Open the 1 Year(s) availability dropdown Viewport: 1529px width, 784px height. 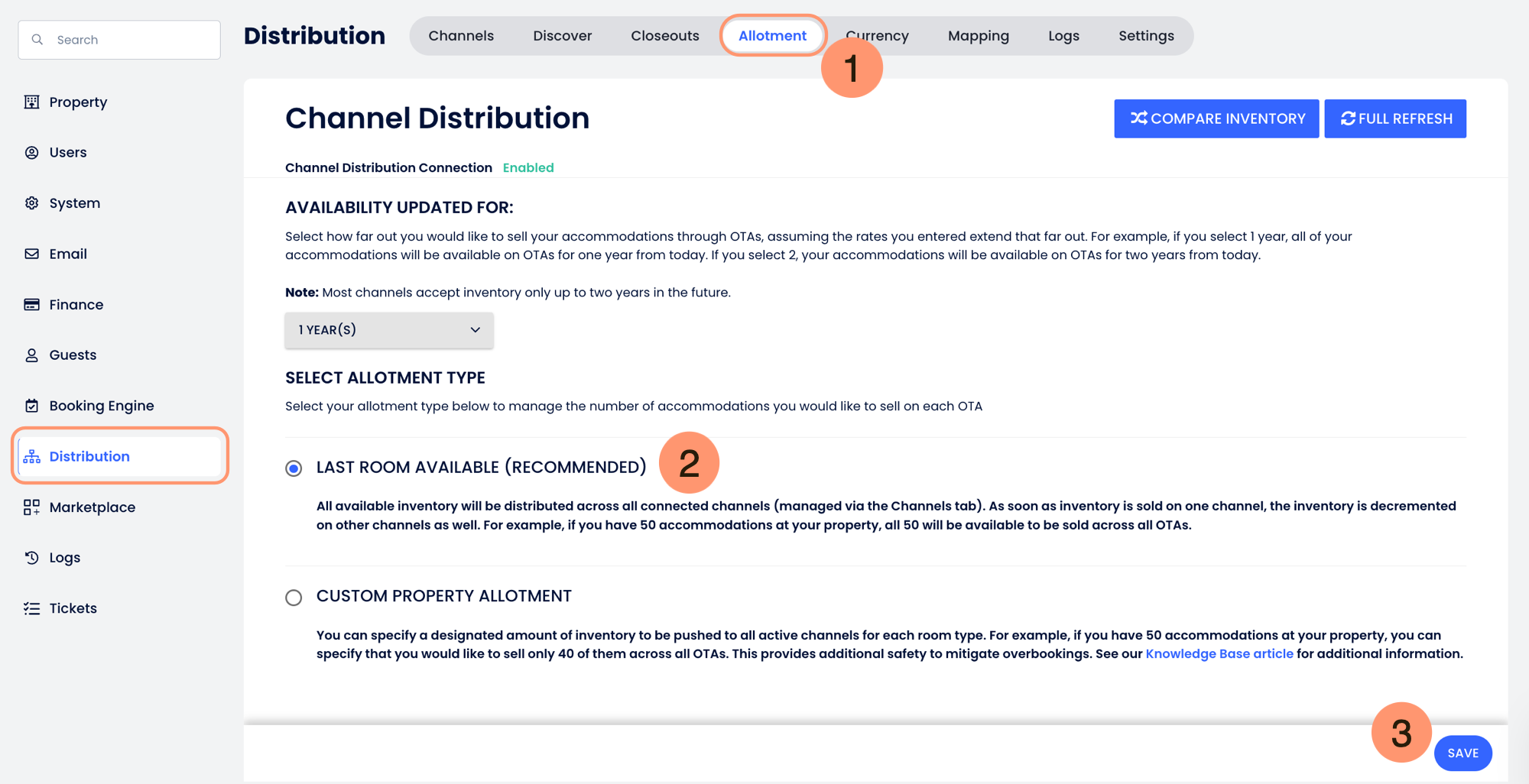(x=388, y=330)
